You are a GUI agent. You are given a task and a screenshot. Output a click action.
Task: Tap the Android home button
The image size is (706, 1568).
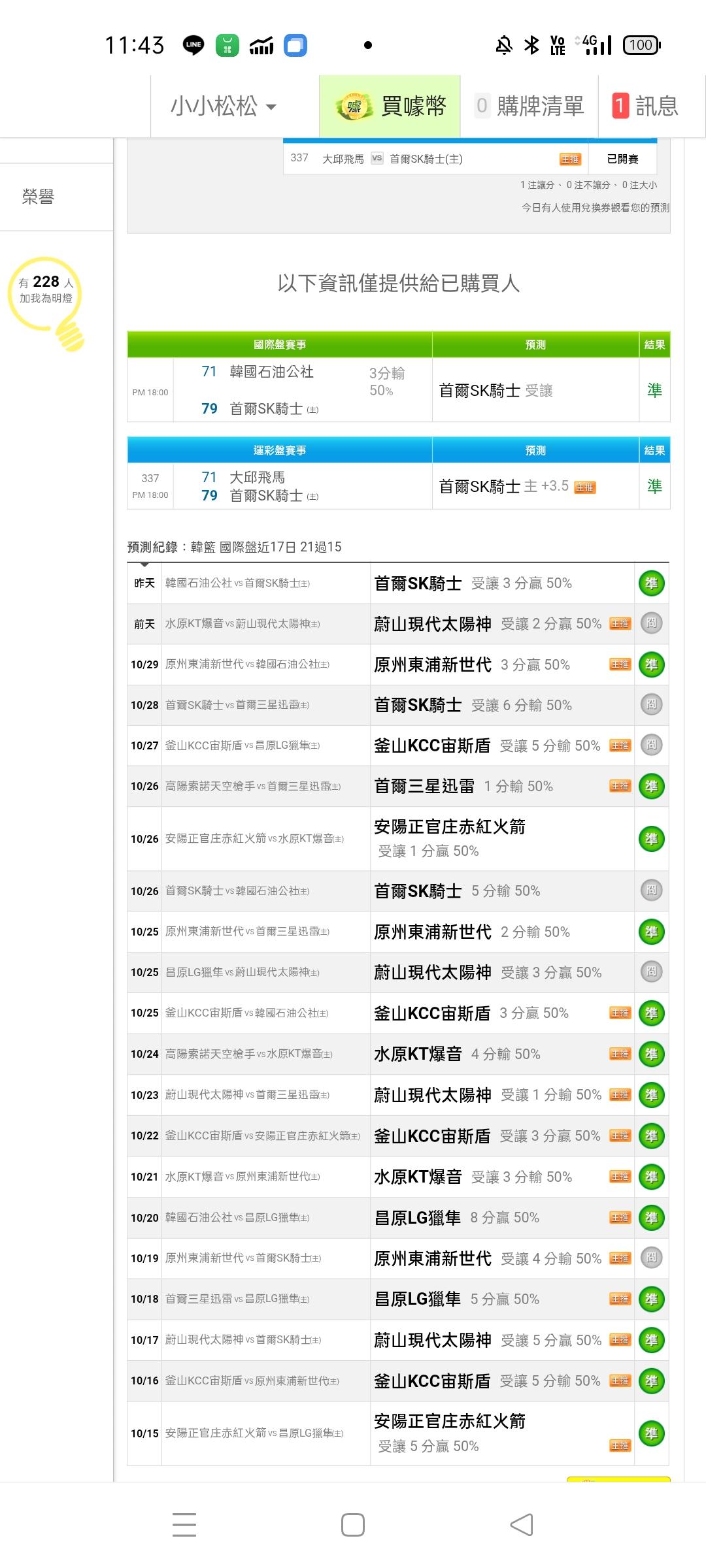(x=353, y=1524)
